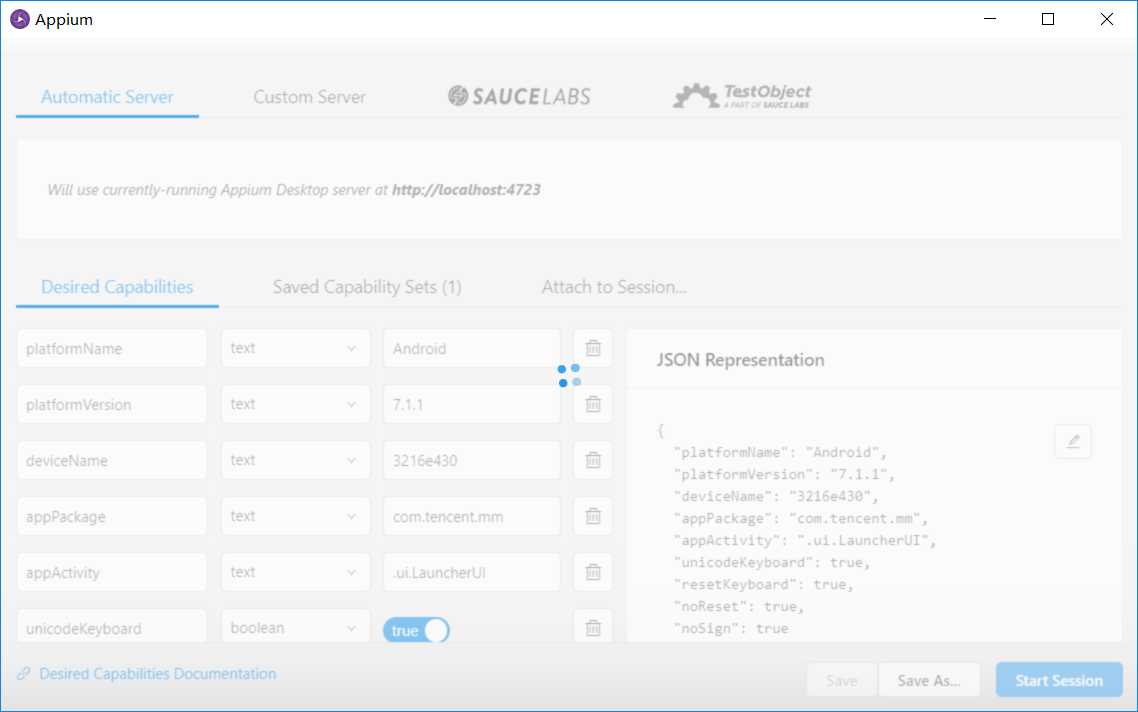
Task: Open the Attach to Session tab
Action: tap(614, 287)
